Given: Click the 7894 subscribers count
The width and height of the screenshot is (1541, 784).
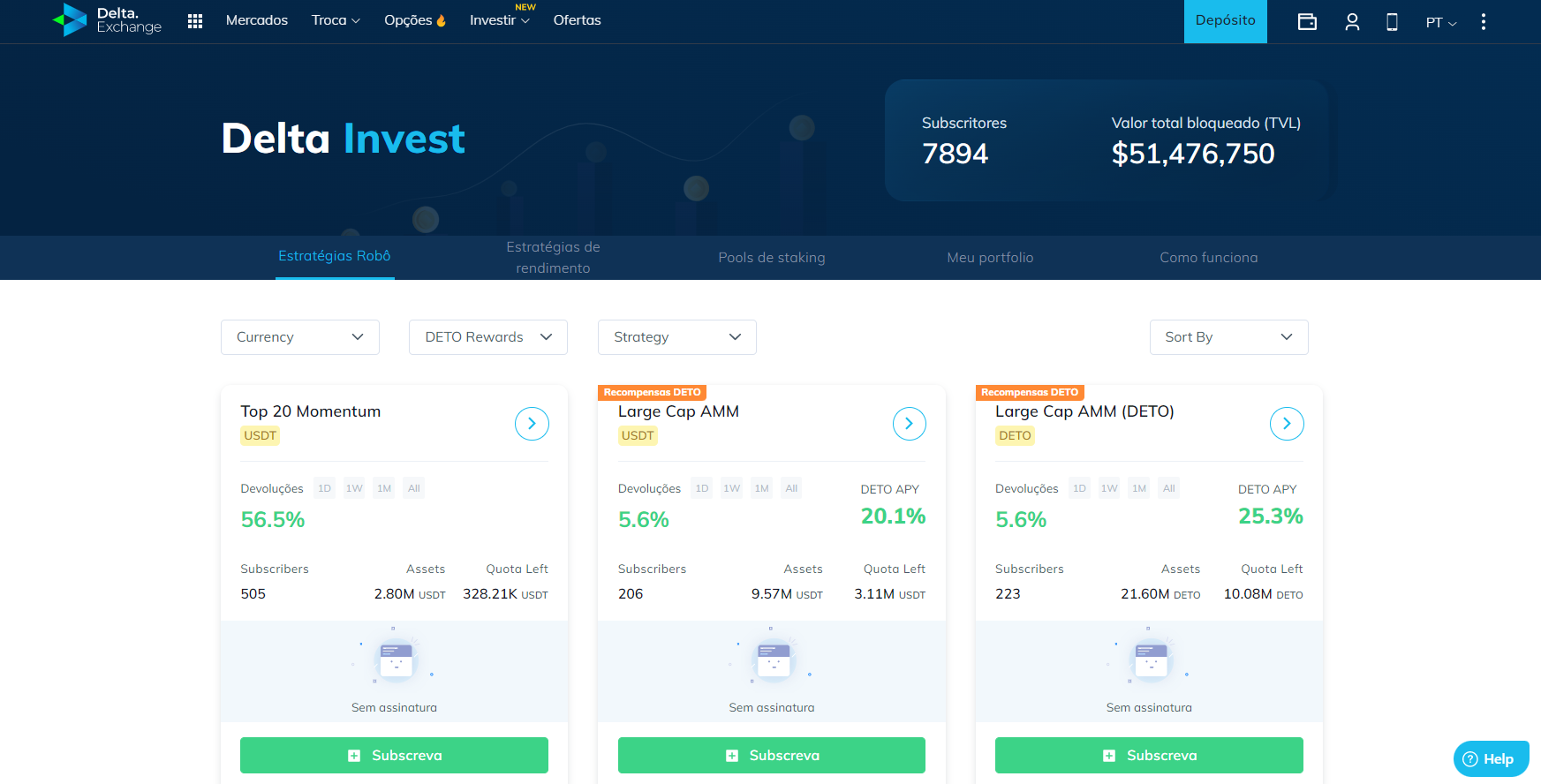Looking at the screenshot, I should tap(955, 154).
